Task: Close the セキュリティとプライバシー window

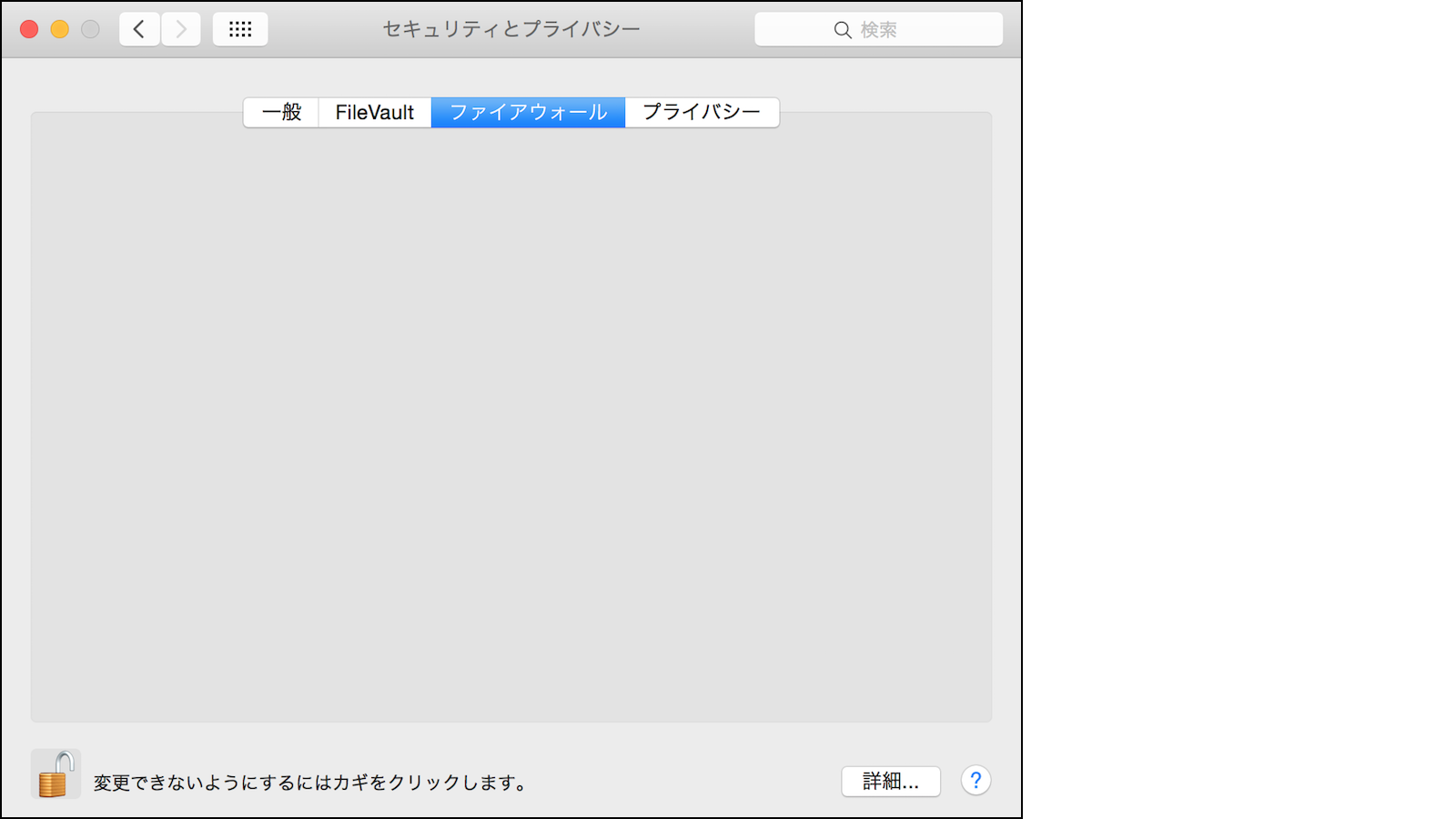Action: [29, 30]
